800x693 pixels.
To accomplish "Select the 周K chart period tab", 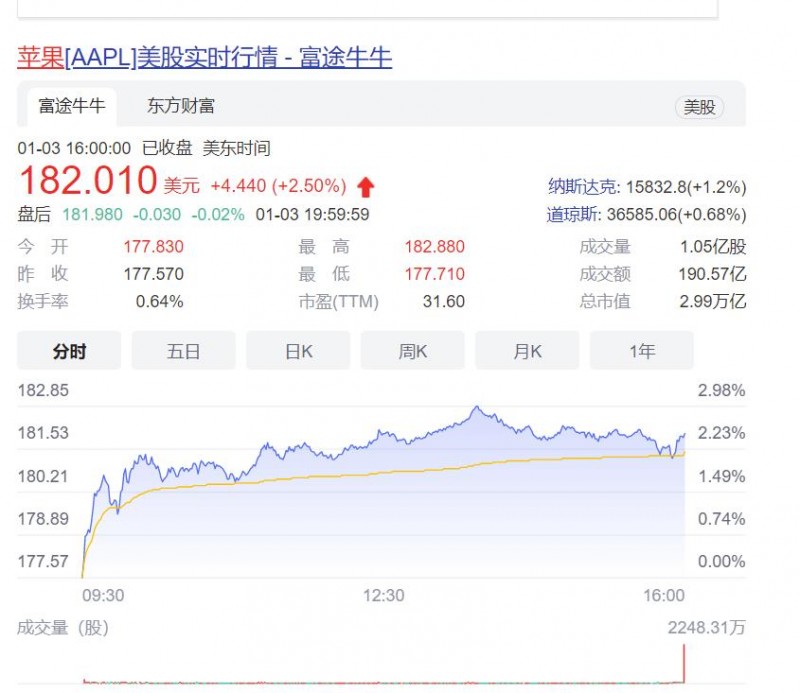I will coord(413,351).
